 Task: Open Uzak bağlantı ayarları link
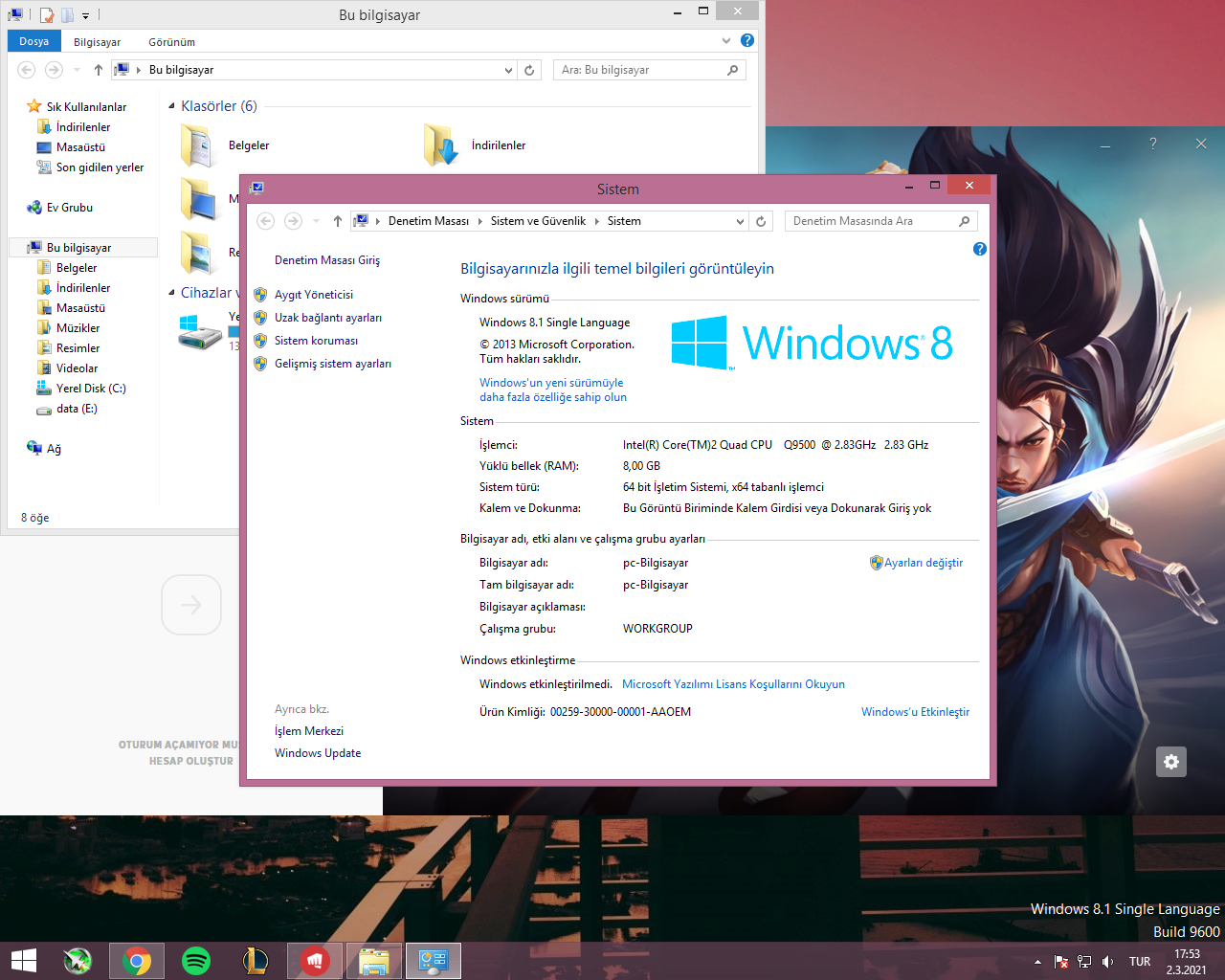327,318
